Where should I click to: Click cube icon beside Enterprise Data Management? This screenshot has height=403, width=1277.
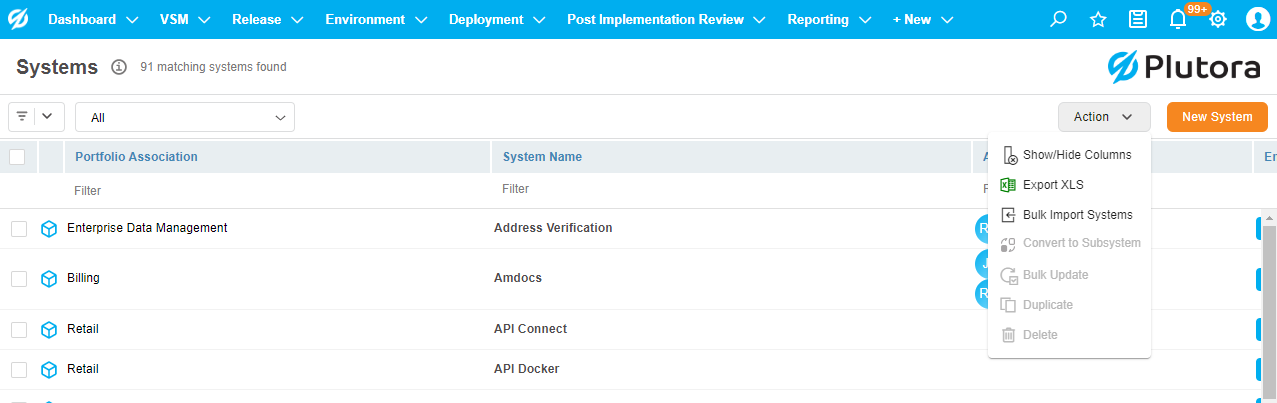(49, 229)
